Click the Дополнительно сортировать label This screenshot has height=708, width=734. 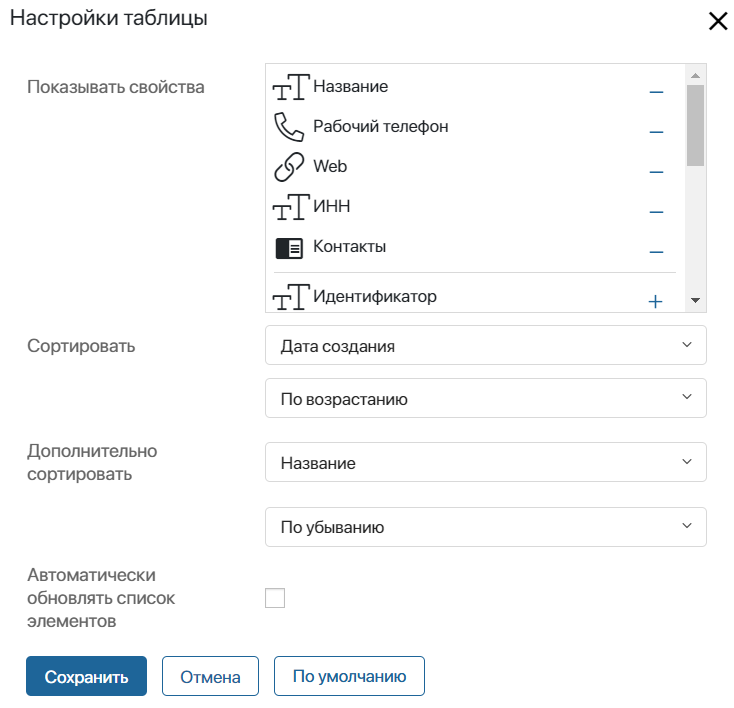[x=92, y=463]
